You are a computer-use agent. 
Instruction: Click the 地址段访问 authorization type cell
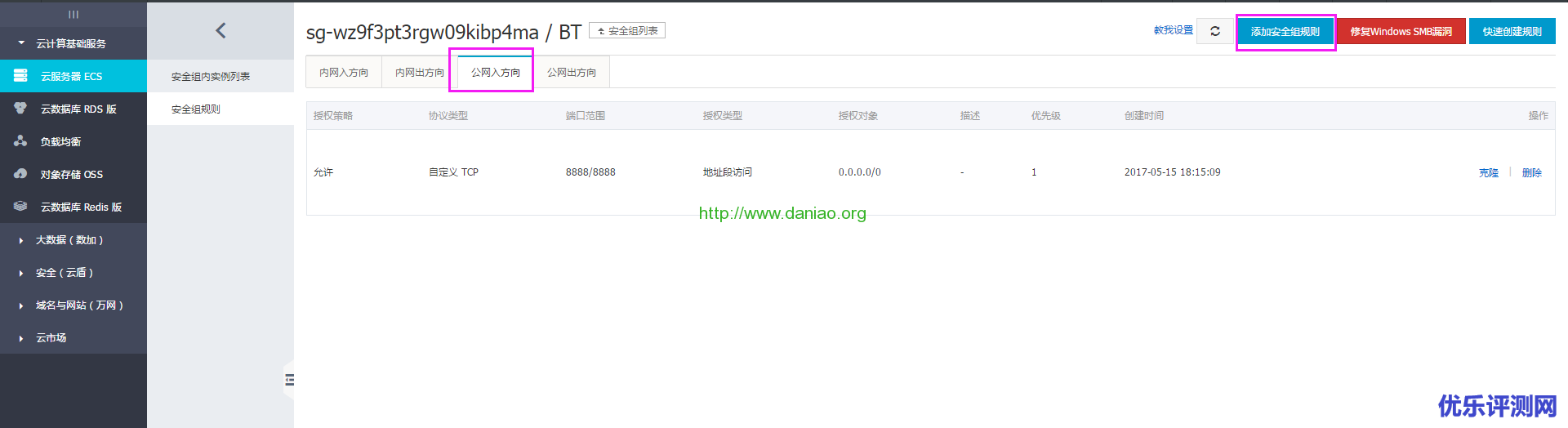pos(728,172)
